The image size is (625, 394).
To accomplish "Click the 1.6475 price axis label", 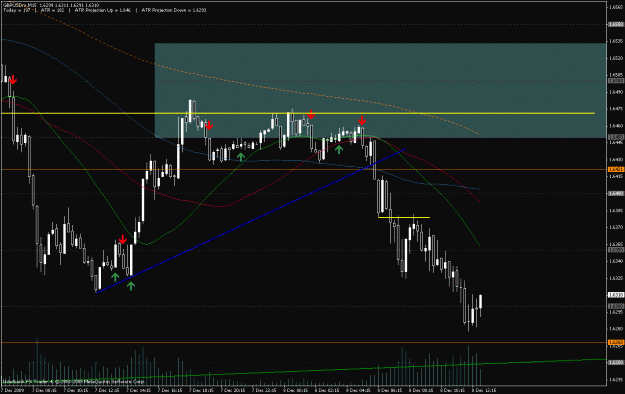I will click(x=615, y=108).
